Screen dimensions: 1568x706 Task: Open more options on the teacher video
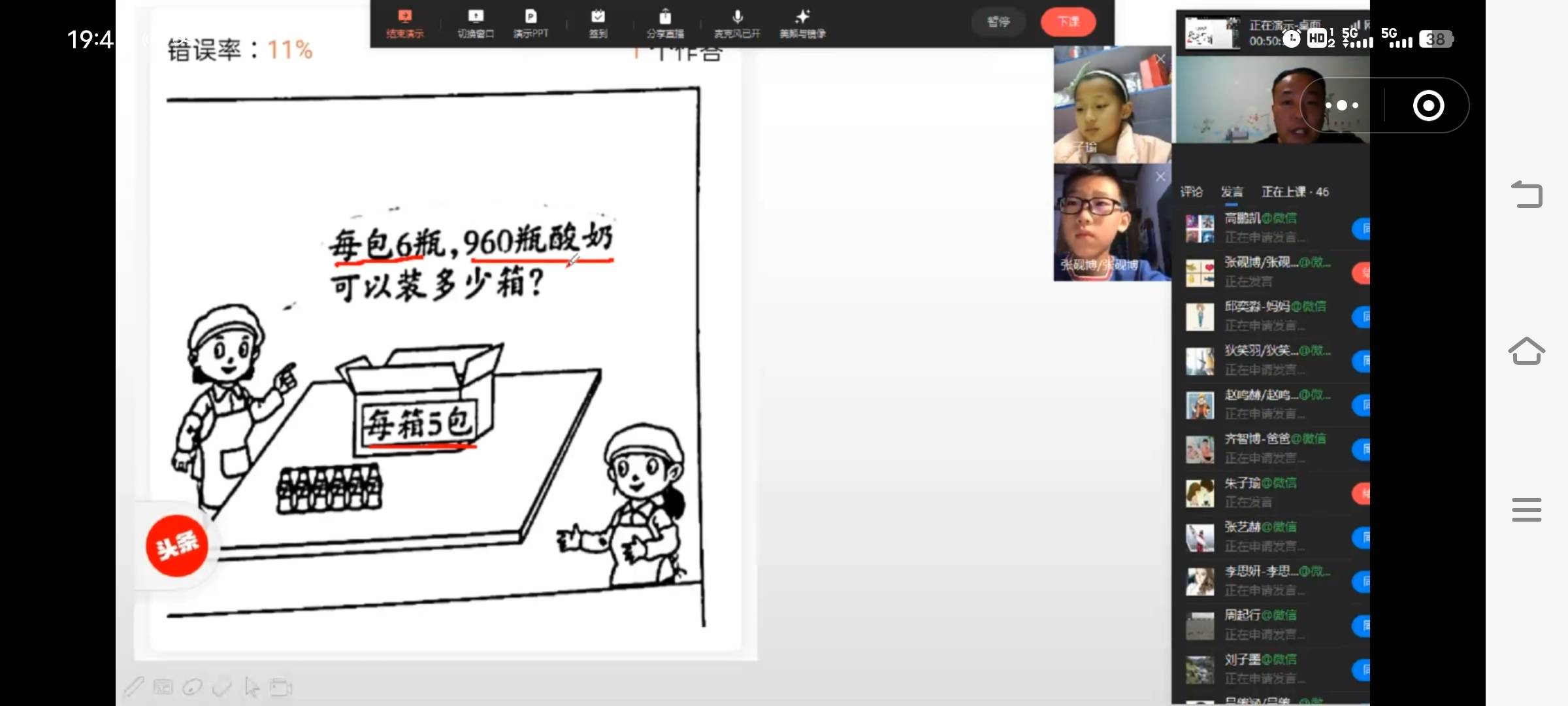pyautogui.click(x=1342, y=105)
